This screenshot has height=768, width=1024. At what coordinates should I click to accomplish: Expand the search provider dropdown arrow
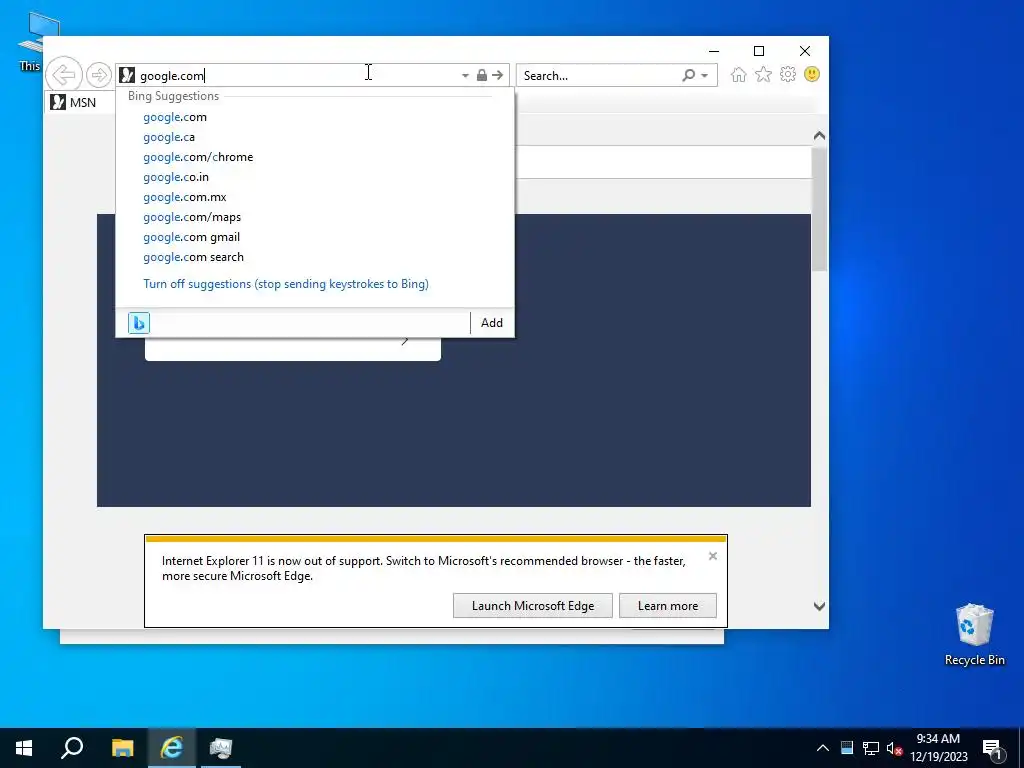click(x=705, y=76)
